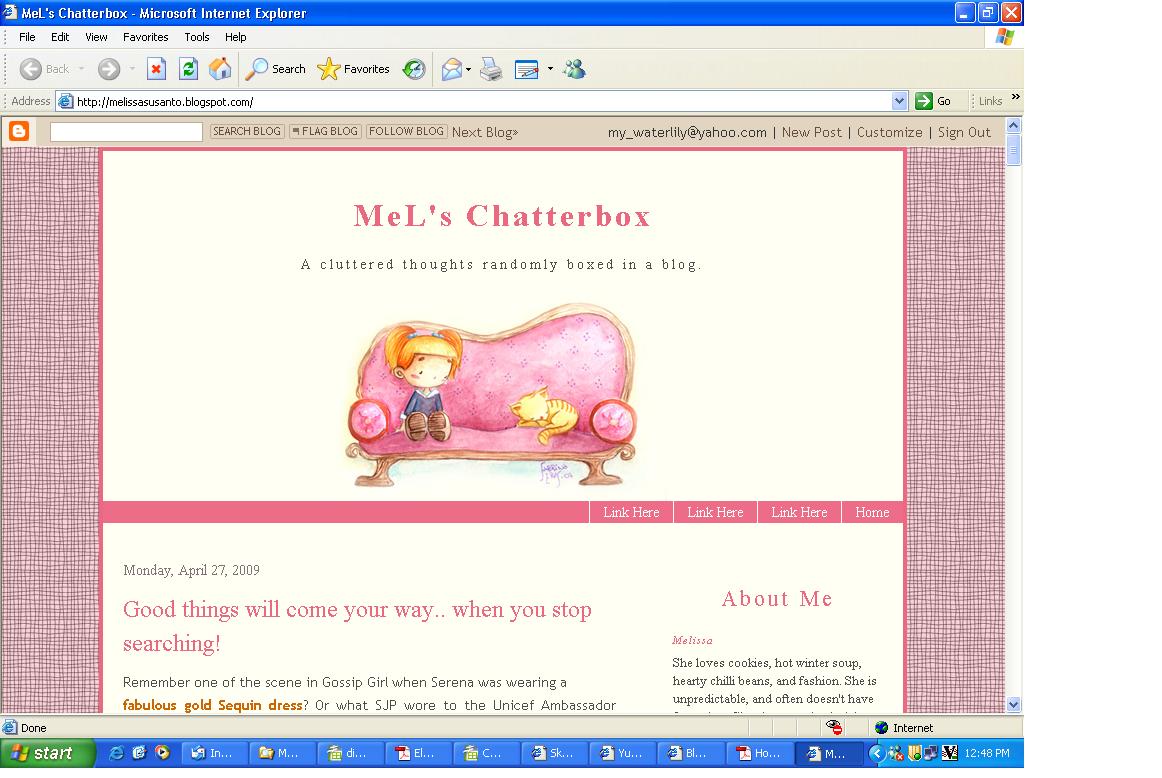The height and width of the screenshot is (778, 1162).
Task: Open the View menu
Action: click(x=96, y=37)
